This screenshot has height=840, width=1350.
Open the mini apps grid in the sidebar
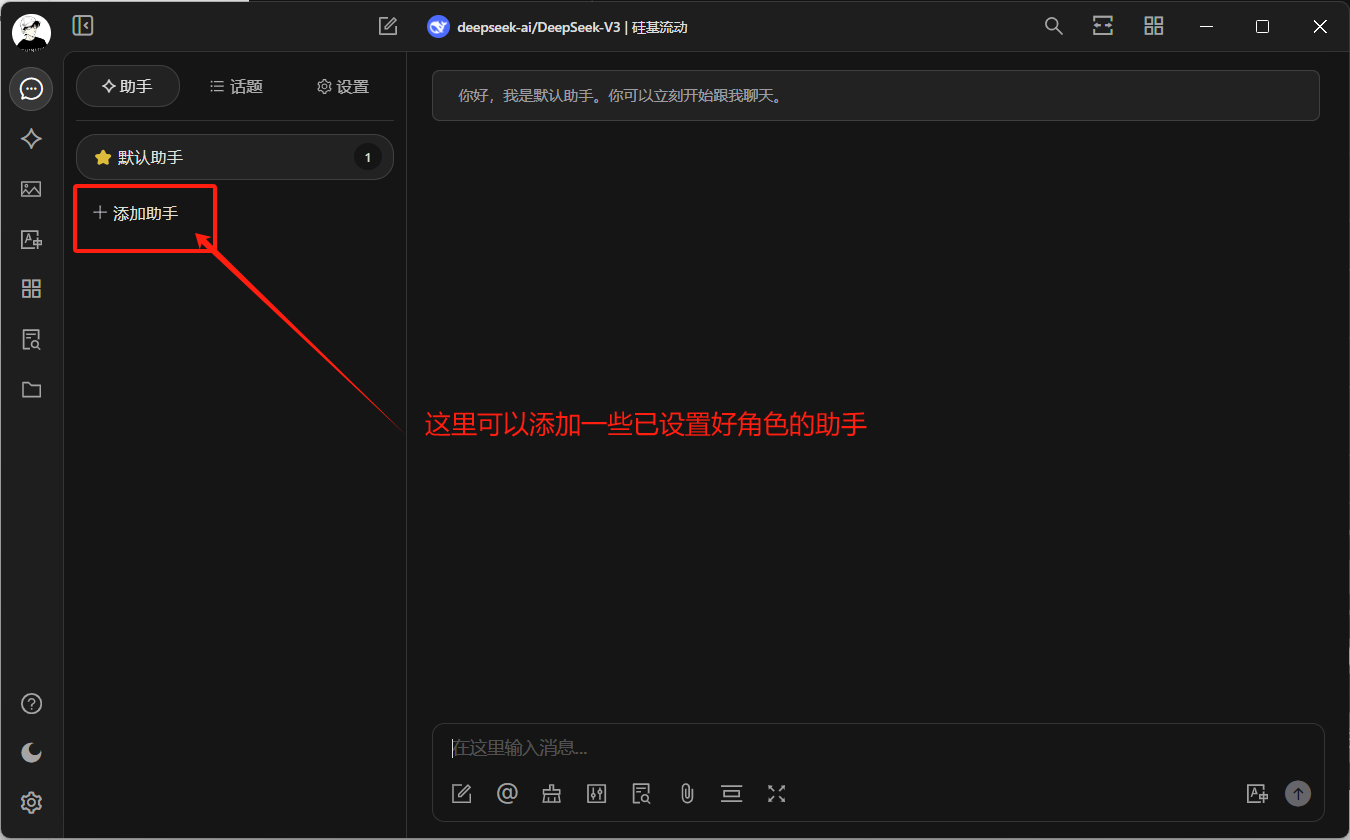[x=31, y=289]
